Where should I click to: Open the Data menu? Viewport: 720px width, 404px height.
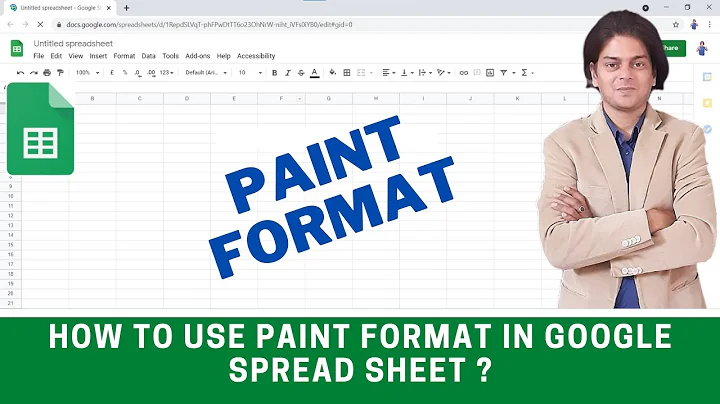tap(148, 56)
